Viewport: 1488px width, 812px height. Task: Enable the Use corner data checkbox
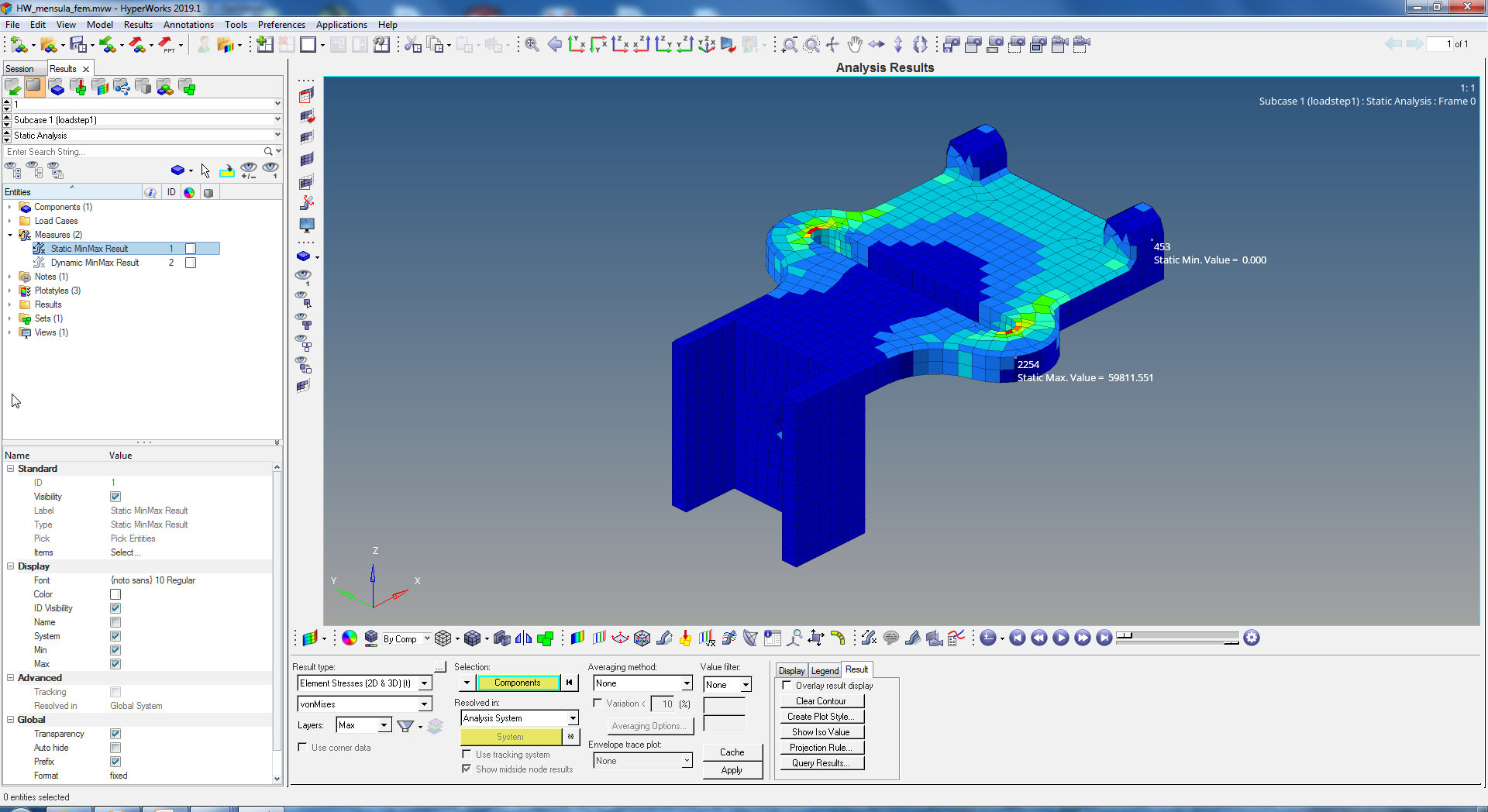pos(303,748)
